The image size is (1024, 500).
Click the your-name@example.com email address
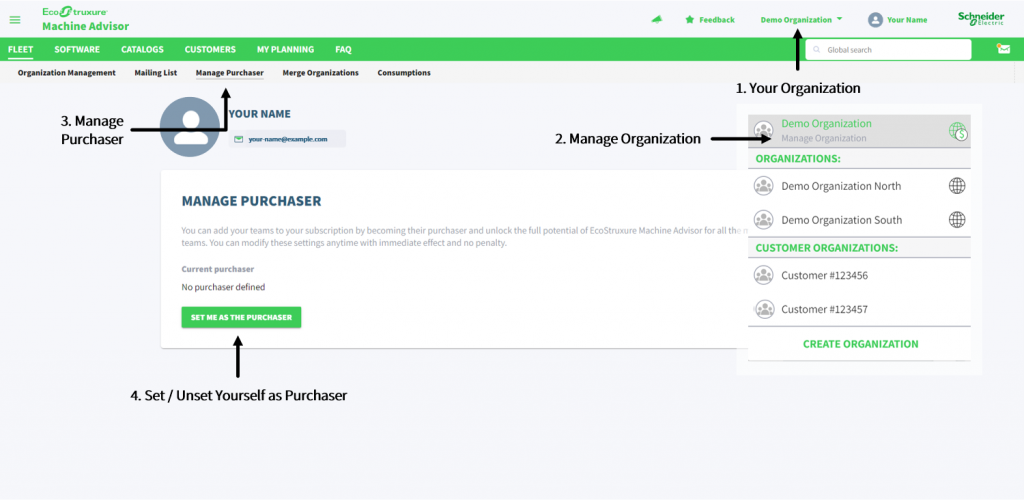pyautogui.click(x=288, y=139)
